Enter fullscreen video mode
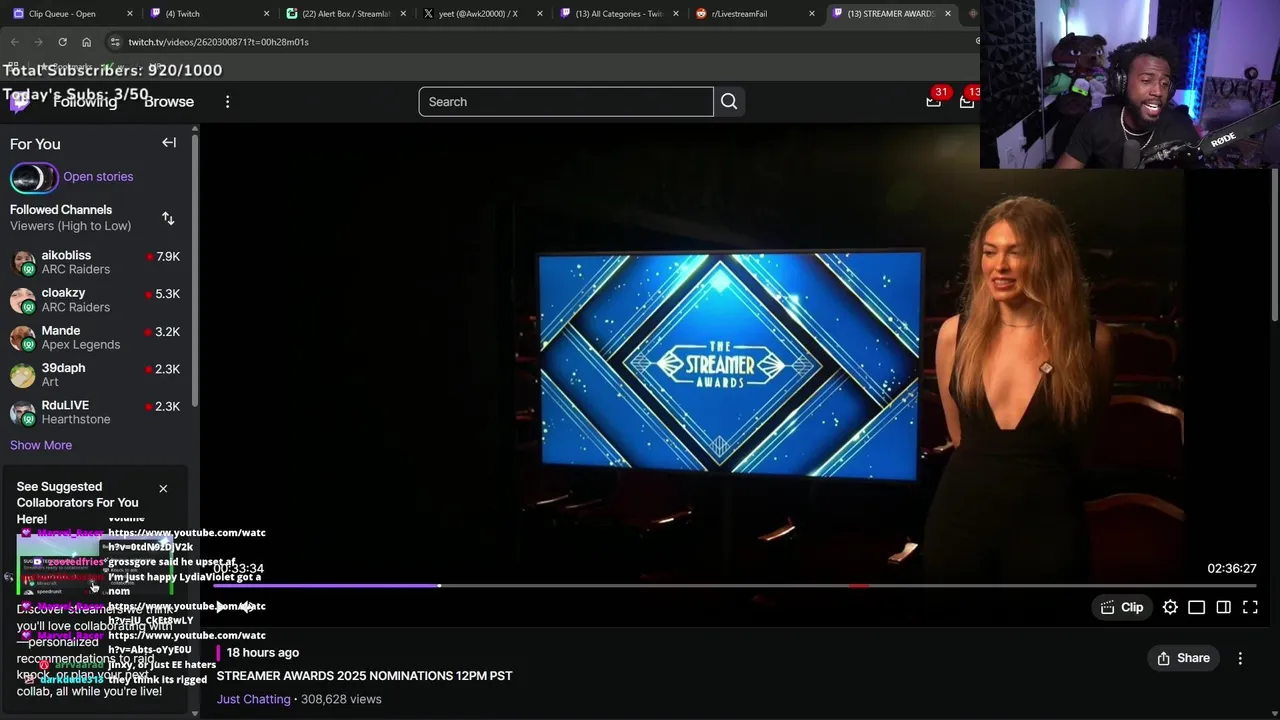 [x=1250, y=607]
